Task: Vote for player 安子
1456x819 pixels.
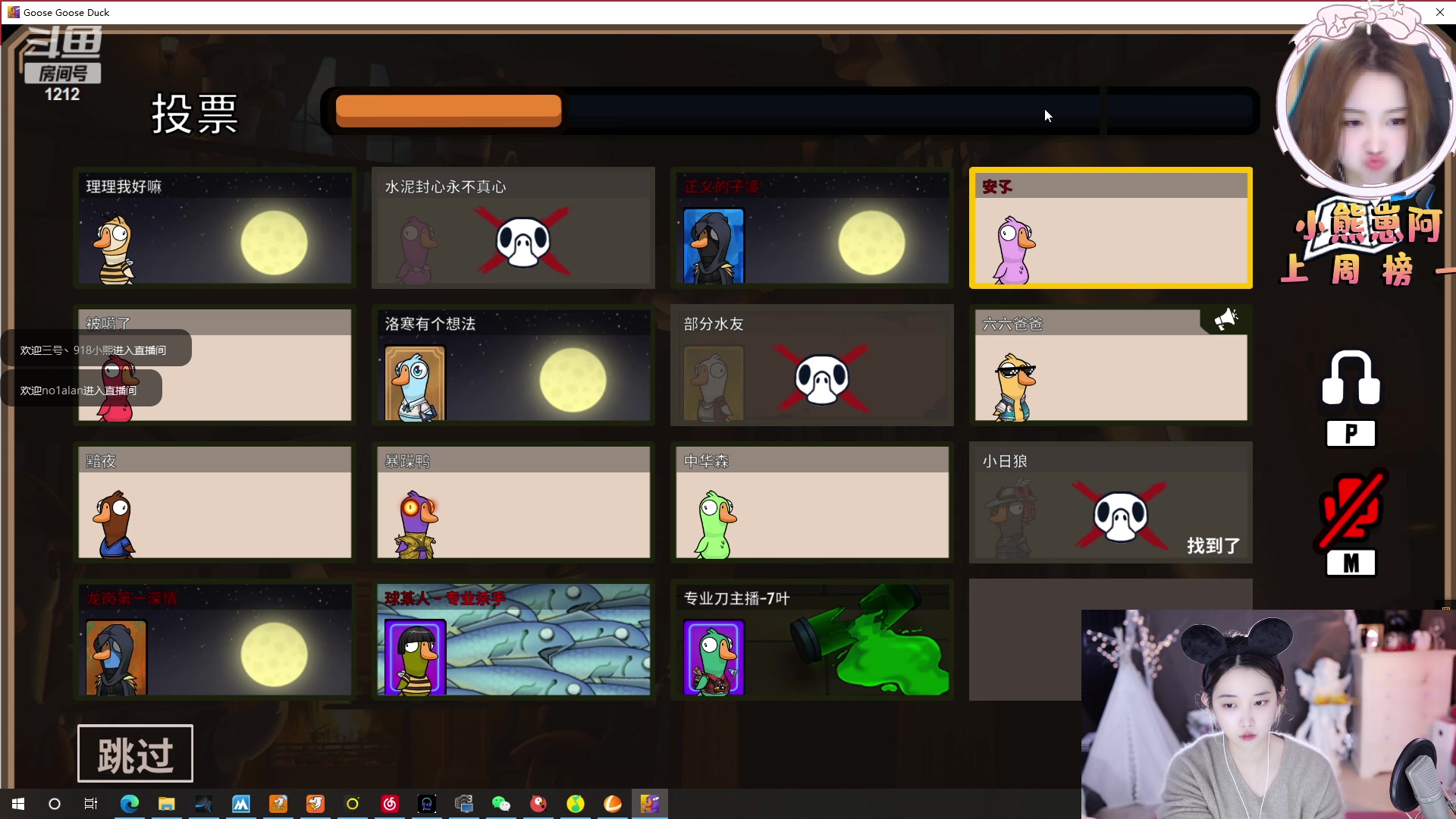Action: 1110,228
